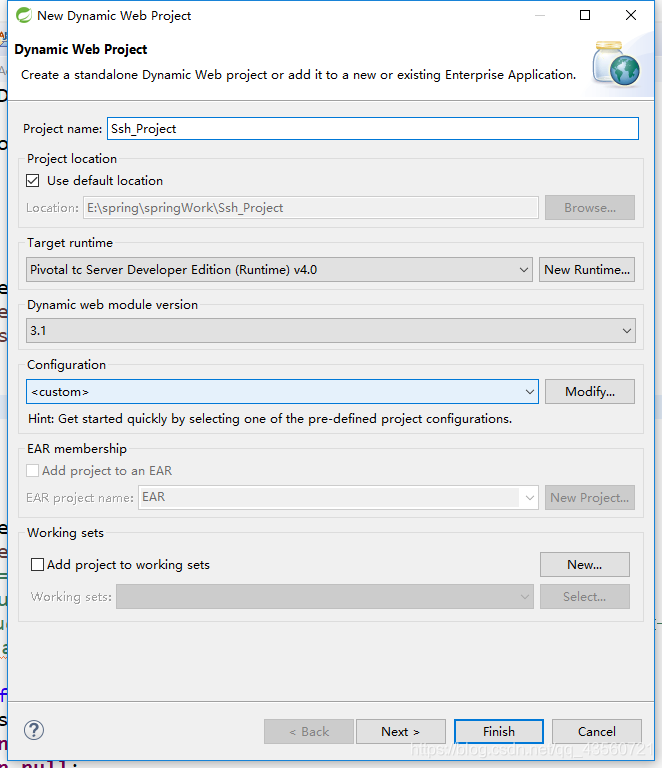This screenshot has width=662, height=768.
Task: Click the Browse... button
Action: tap(590, 208)
